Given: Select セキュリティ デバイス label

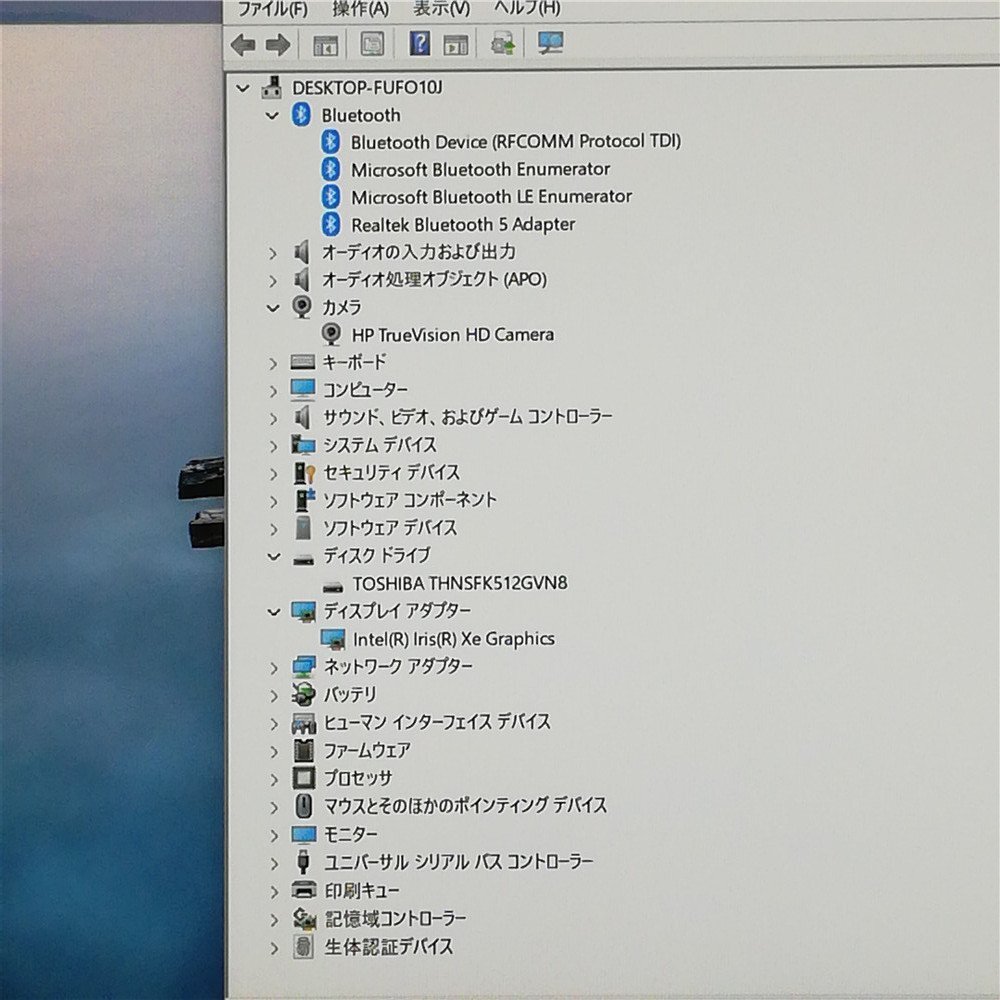Looking at the screenshot, I should coord(392,473).
